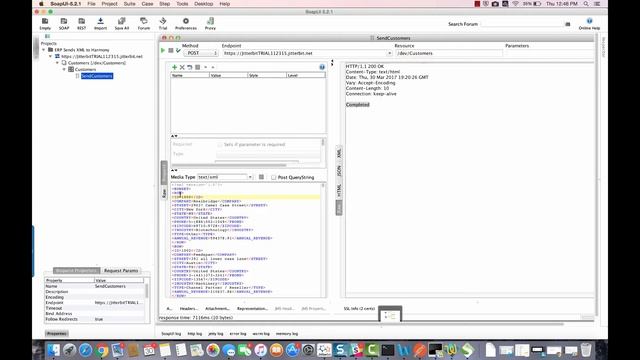Click horizontal scrollbar in parameter details pane
640x360 pixels.
(229, 165)
